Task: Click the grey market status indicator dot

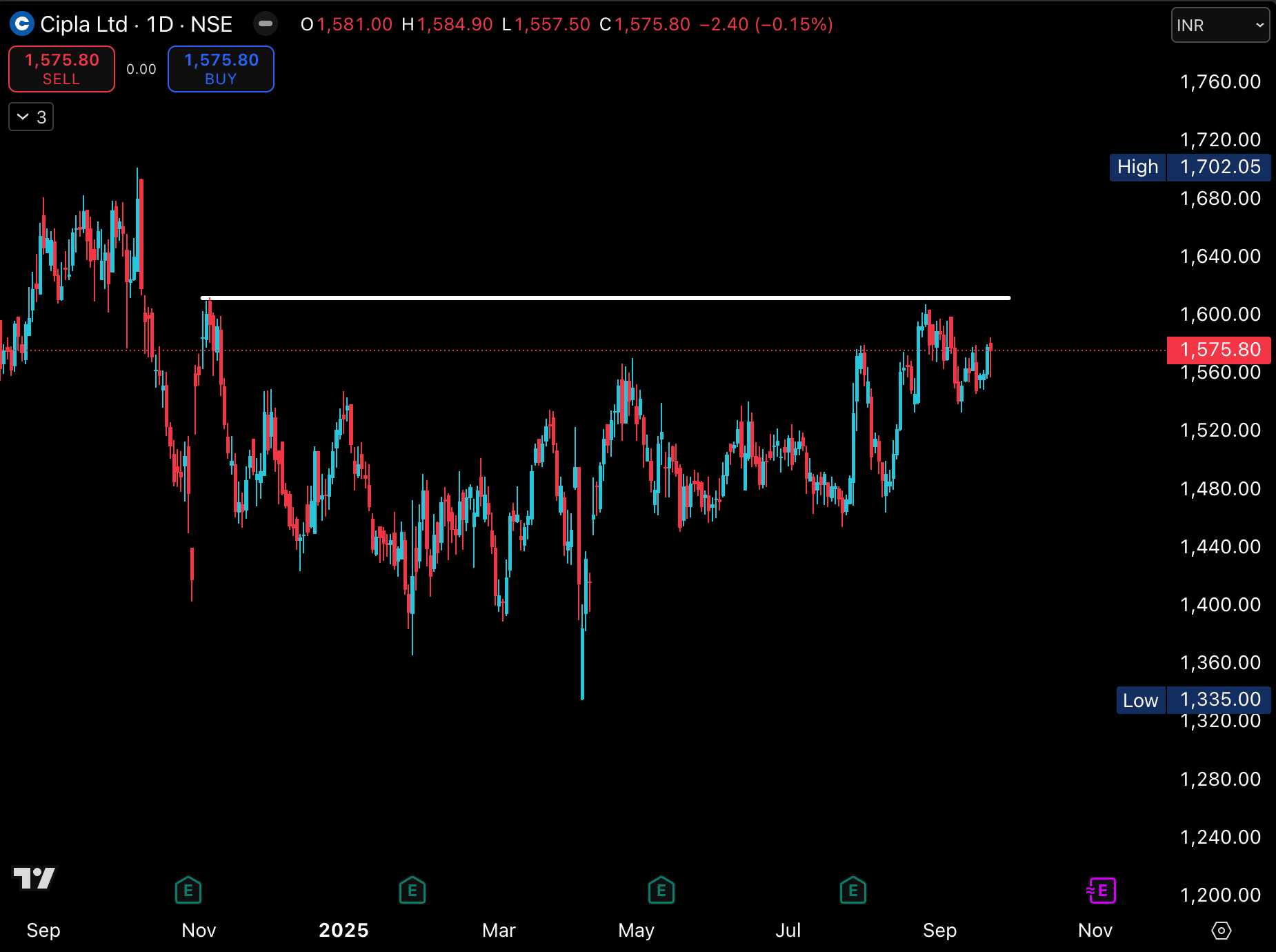Action: point(266,24)
